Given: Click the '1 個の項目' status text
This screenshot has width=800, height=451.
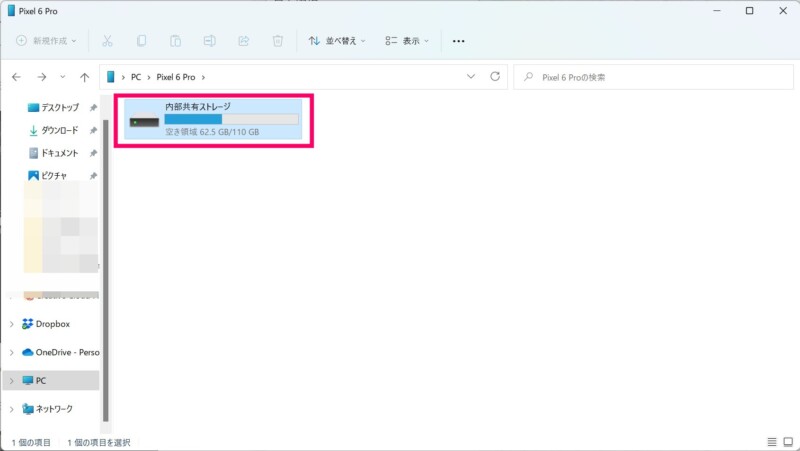Looking at the screenshot, I should 31,442.
